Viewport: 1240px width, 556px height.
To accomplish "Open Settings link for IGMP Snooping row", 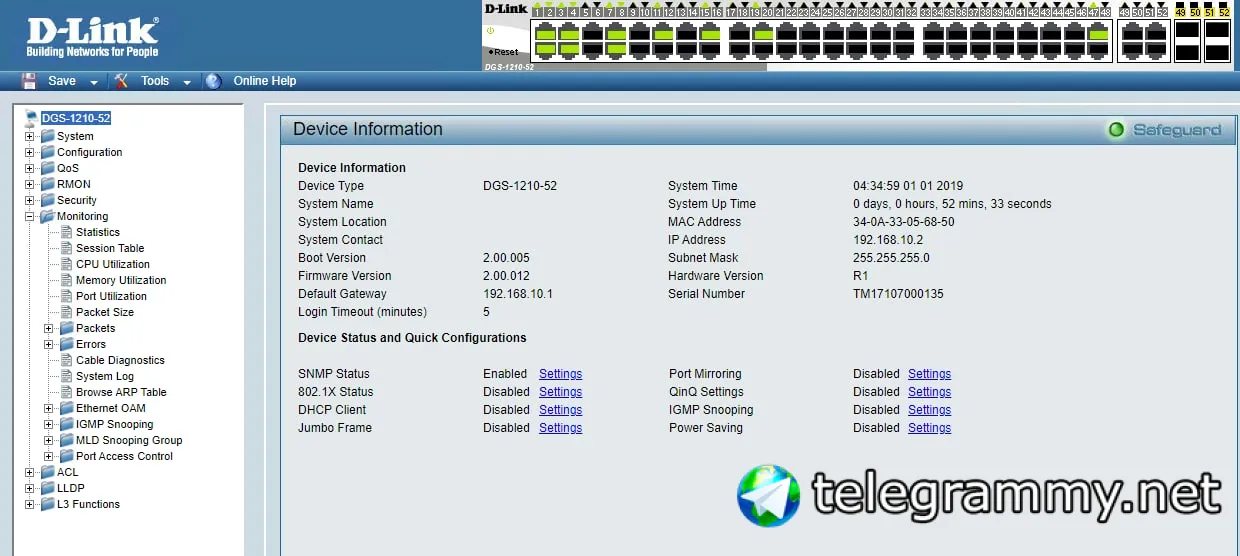I will [929, 410].
